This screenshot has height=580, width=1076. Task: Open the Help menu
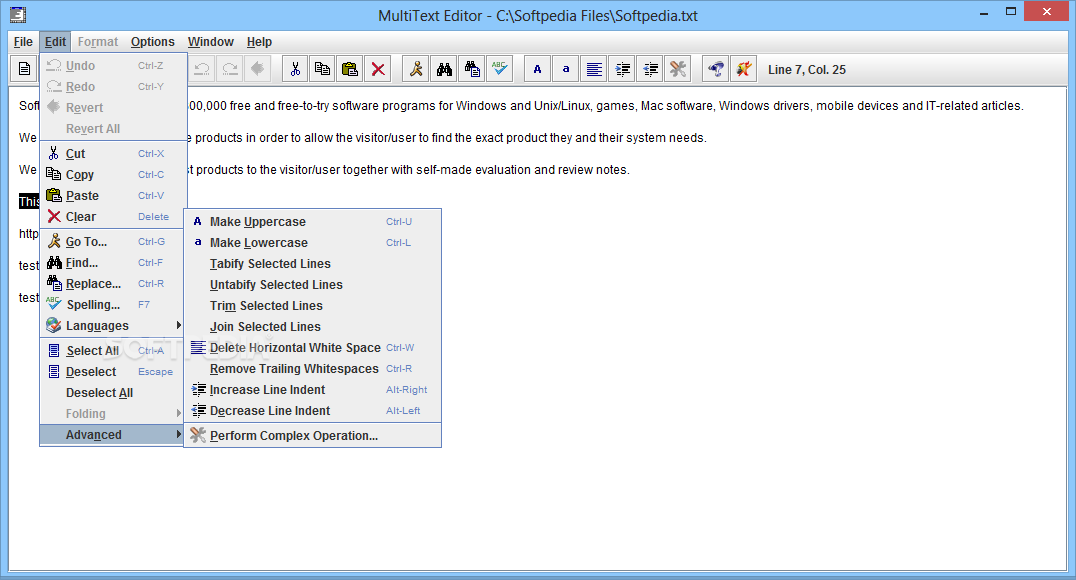[x=259, y=42]
